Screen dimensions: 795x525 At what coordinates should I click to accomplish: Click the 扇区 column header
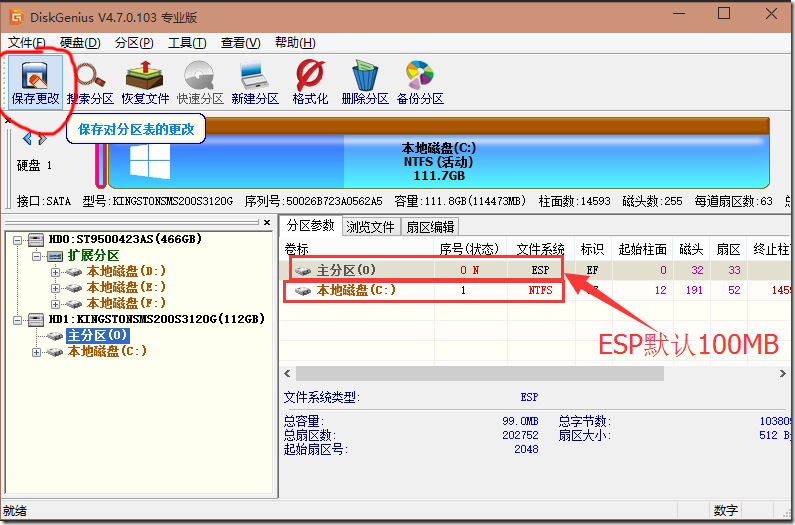click(x=729, y=249)
